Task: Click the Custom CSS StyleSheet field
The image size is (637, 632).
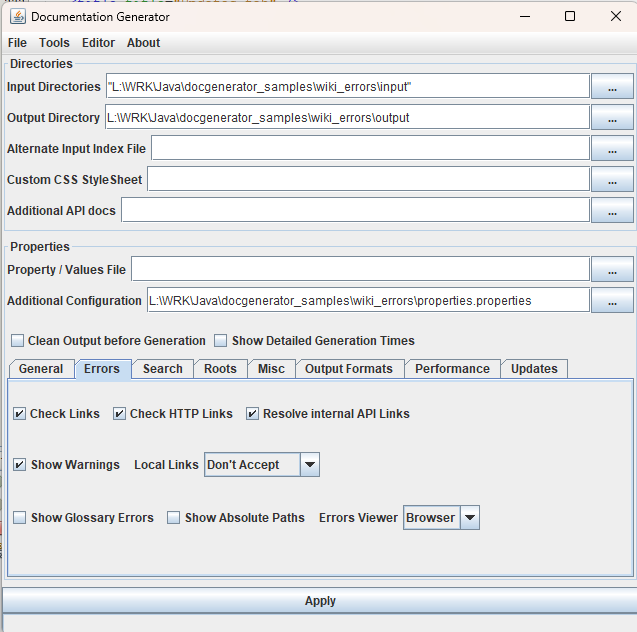Action: pyautogui.click(x=368, y=179)
